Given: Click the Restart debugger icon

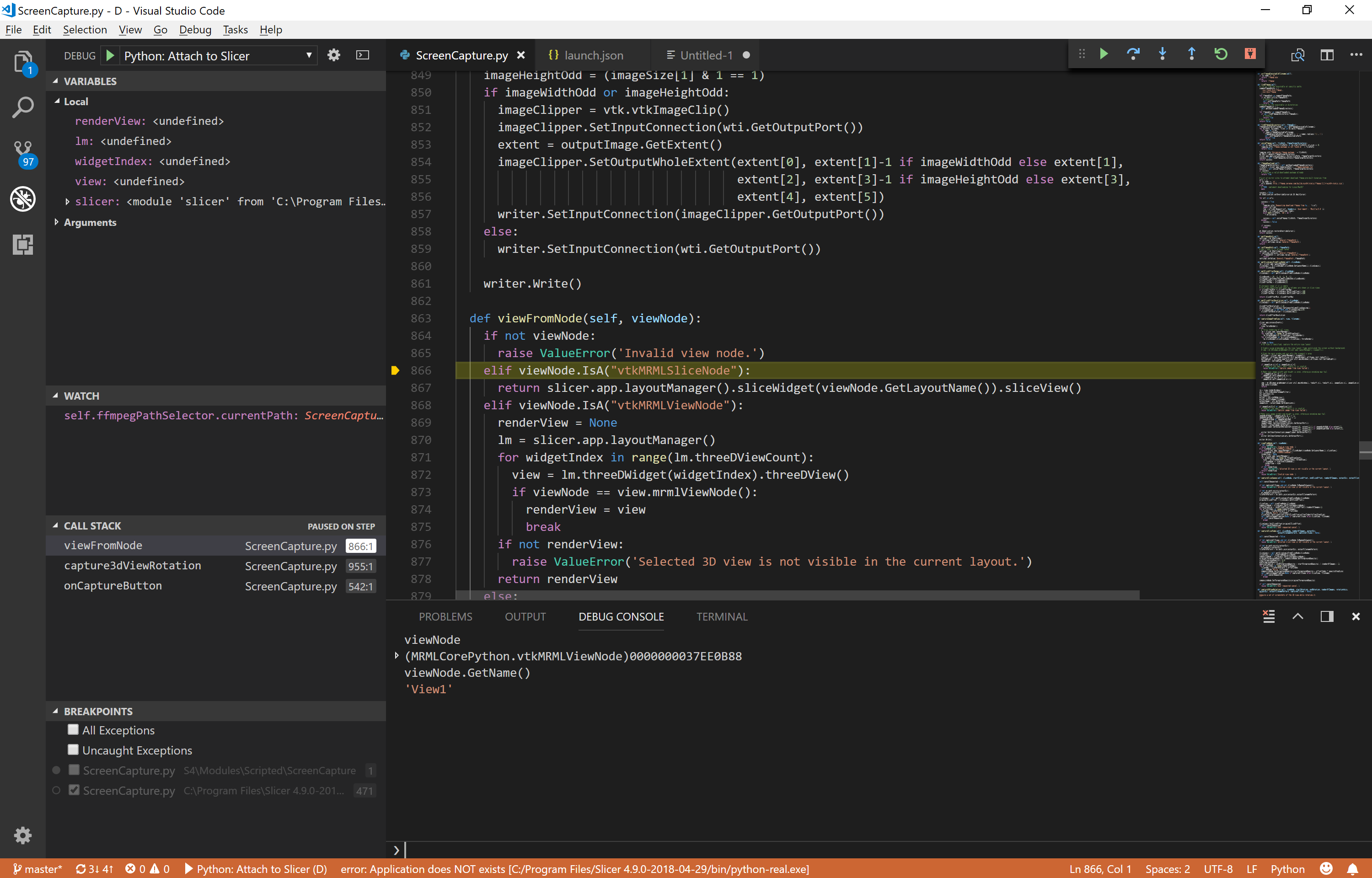Looking at the screenshot, I should point(1222,55).
